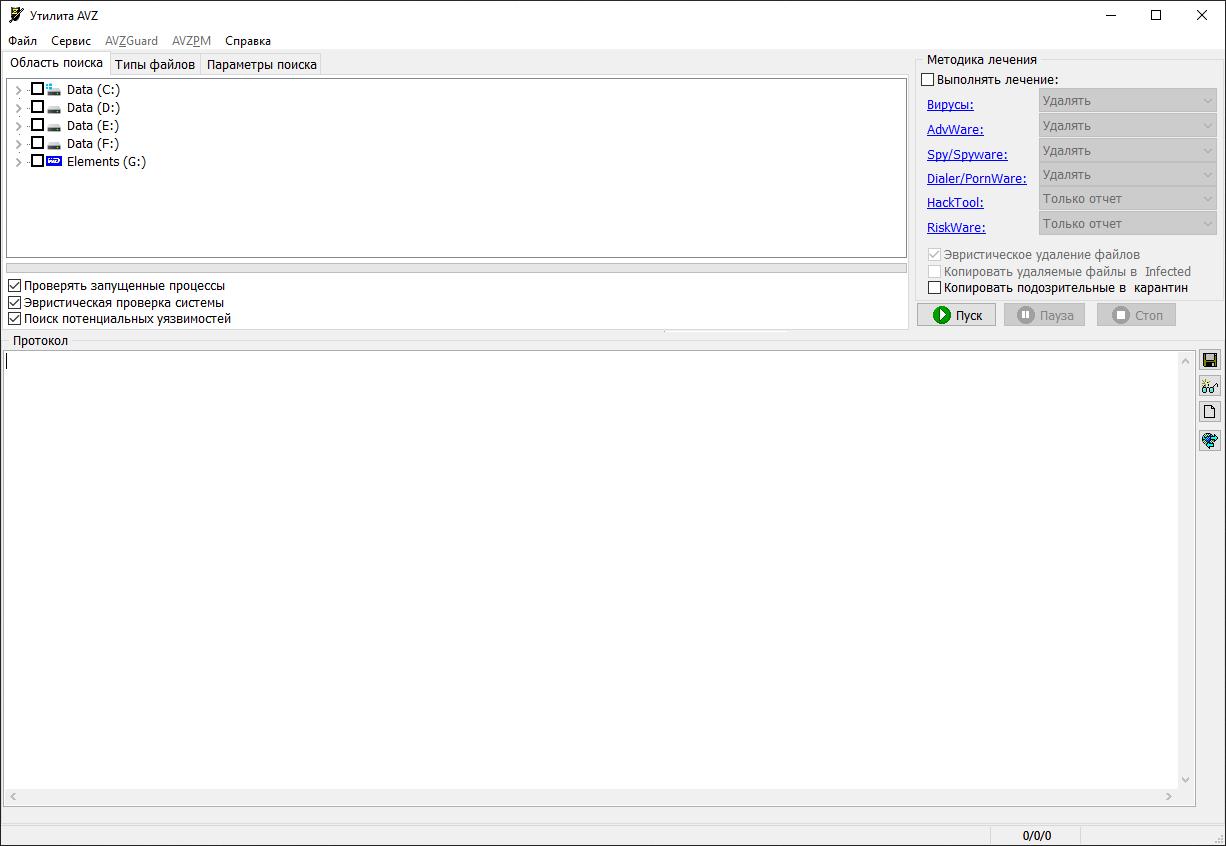Switch to the Параметры поиска tab
This screenshot has height=846, width=1226.
click(261, 65)
